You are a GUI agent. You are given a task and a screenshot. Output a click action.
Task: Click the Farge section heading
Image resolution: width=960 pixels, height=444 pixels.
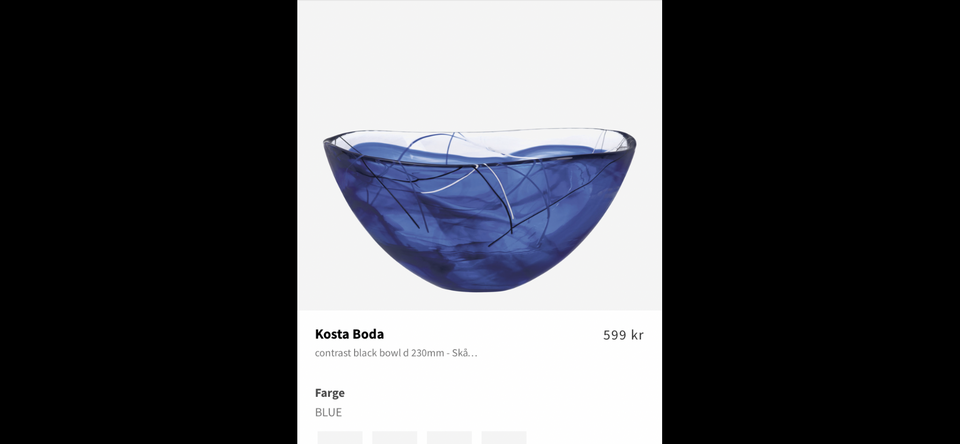pyautogui.click(x=329, y=393)
